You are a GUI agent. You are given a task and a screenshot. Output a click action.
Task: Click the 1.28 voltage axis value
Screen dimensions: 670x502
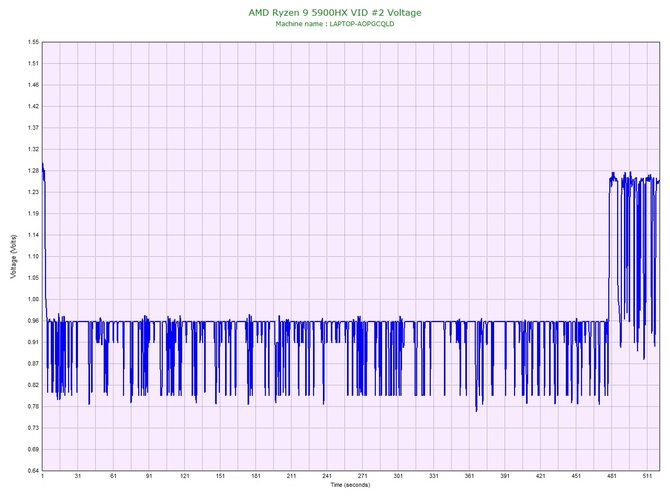click(33, 170)
